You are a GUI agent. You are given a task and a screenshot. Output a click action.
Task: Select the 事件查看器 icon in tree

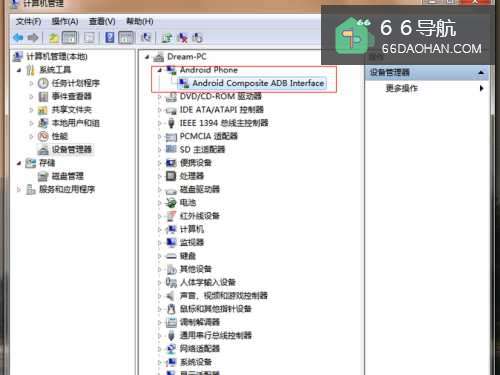(x=43, y=96)
